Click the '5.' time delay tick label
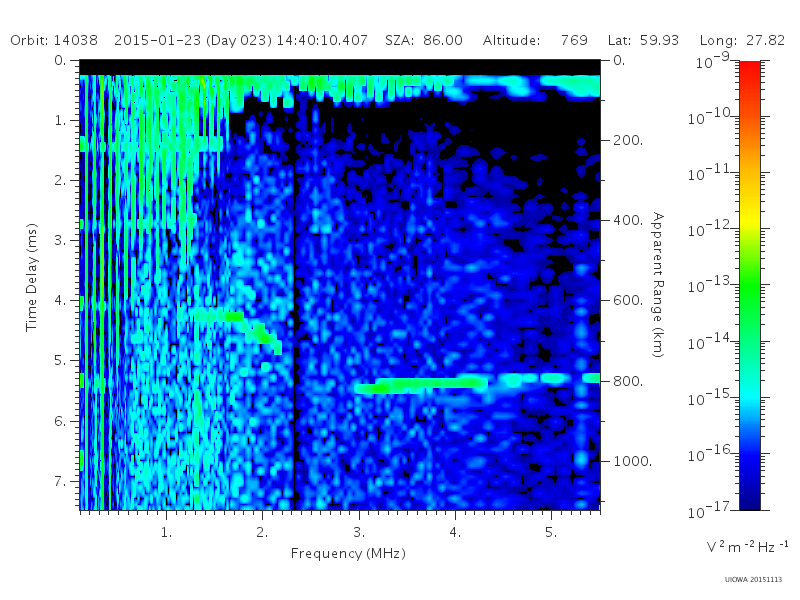Viewport: 800px width, 600px height. coord(60,361)
